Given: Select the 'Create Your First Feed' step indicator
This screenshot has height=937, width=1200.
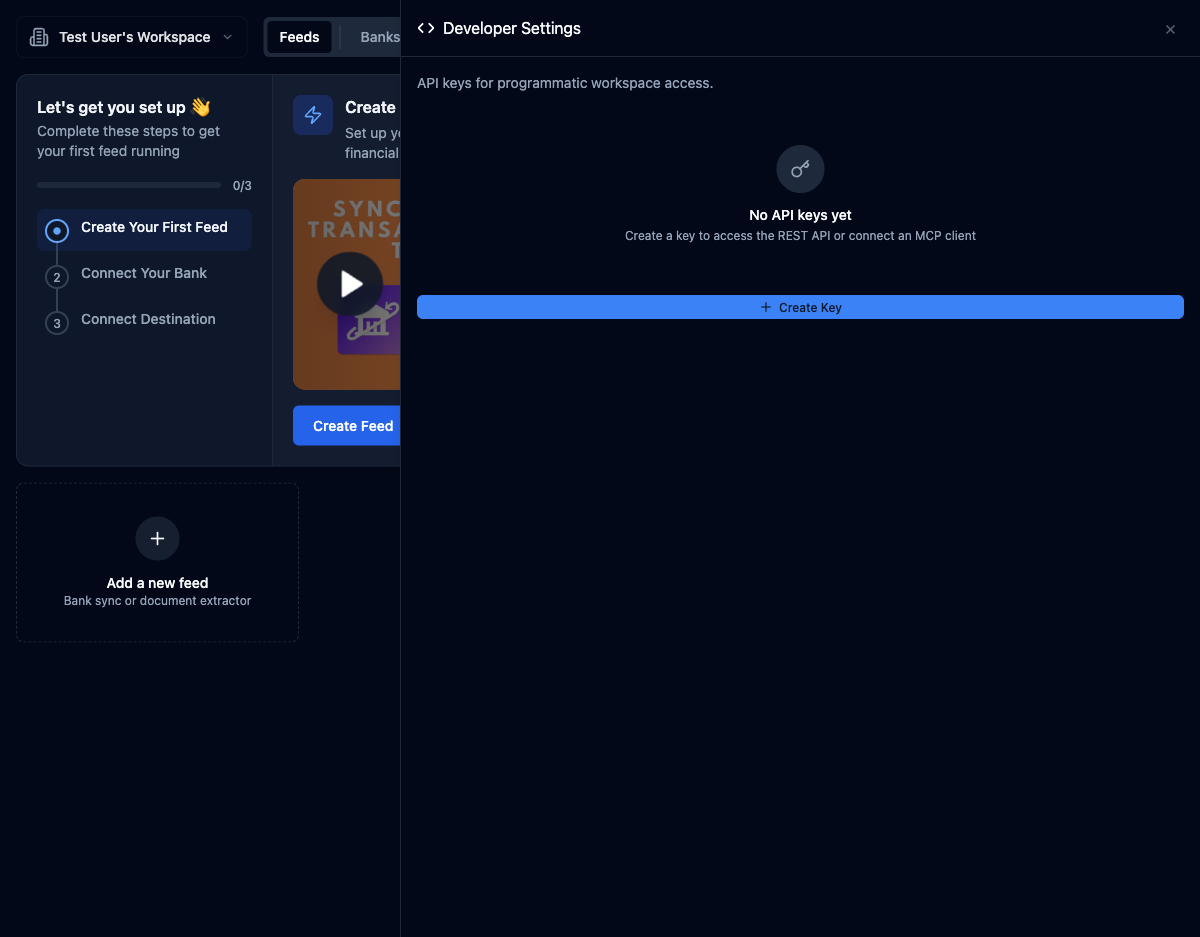Looking at the screenshot, I should [57, 230].
